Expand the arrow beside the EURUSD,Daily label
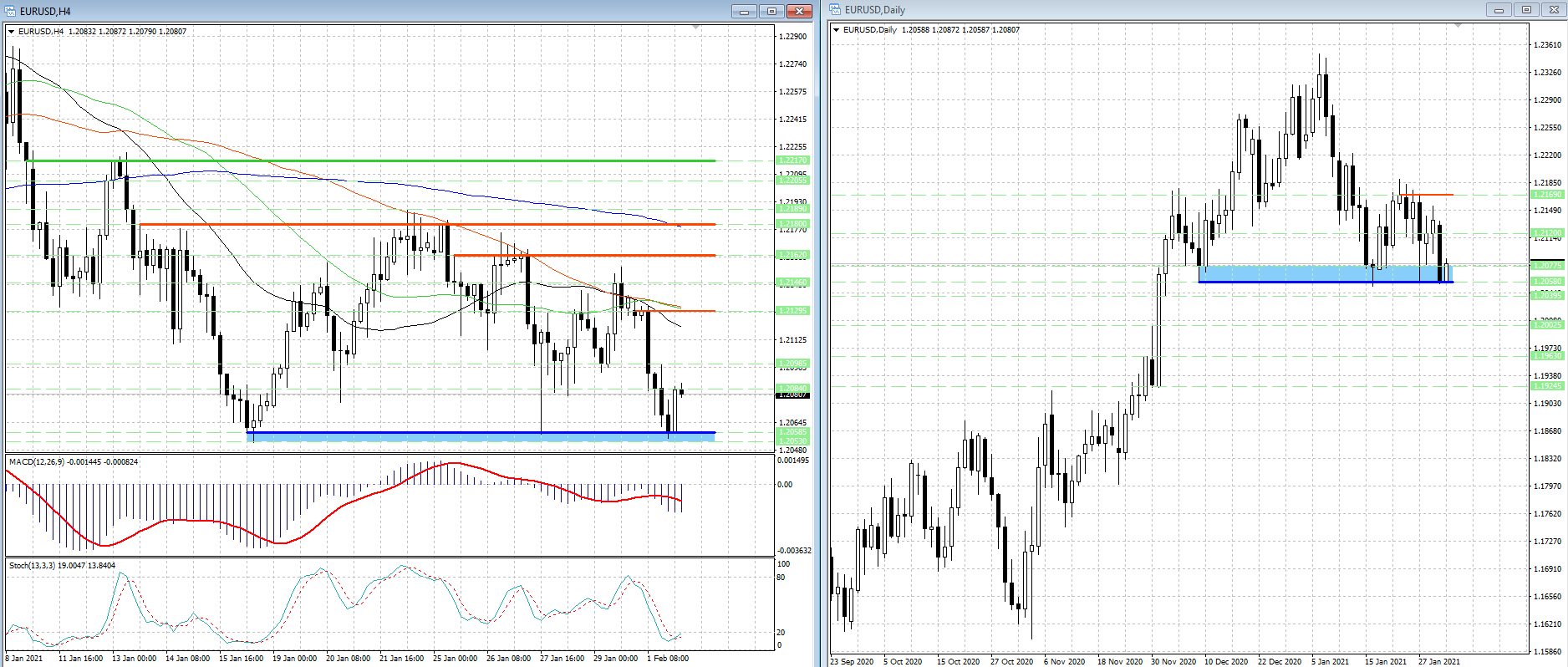Screen dimensions: 1568x667 836,30
